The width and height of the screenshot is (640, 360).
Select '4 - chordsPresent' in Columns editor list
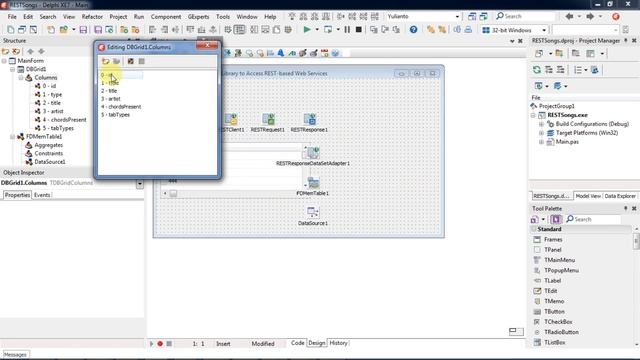[x=121, y=107]
